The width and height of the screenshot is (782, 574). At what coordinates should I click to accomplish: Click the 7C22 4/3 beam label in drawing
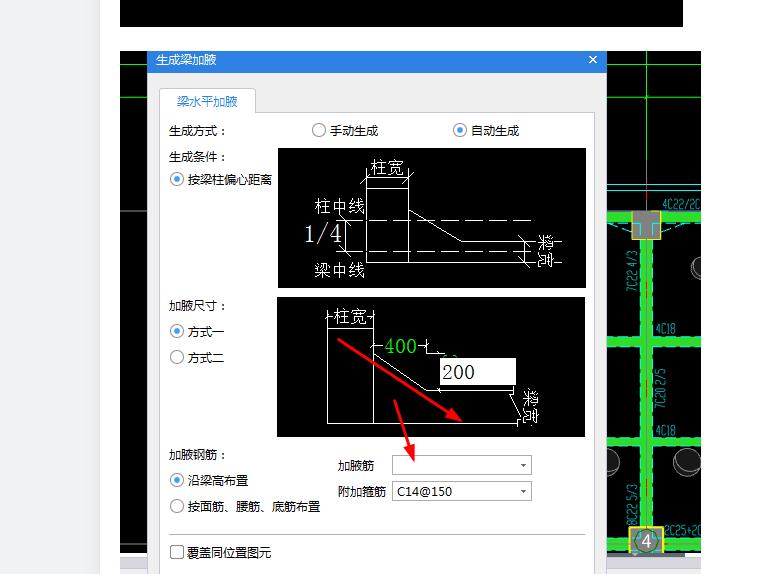pyautogui.click(x=631, y=271)
